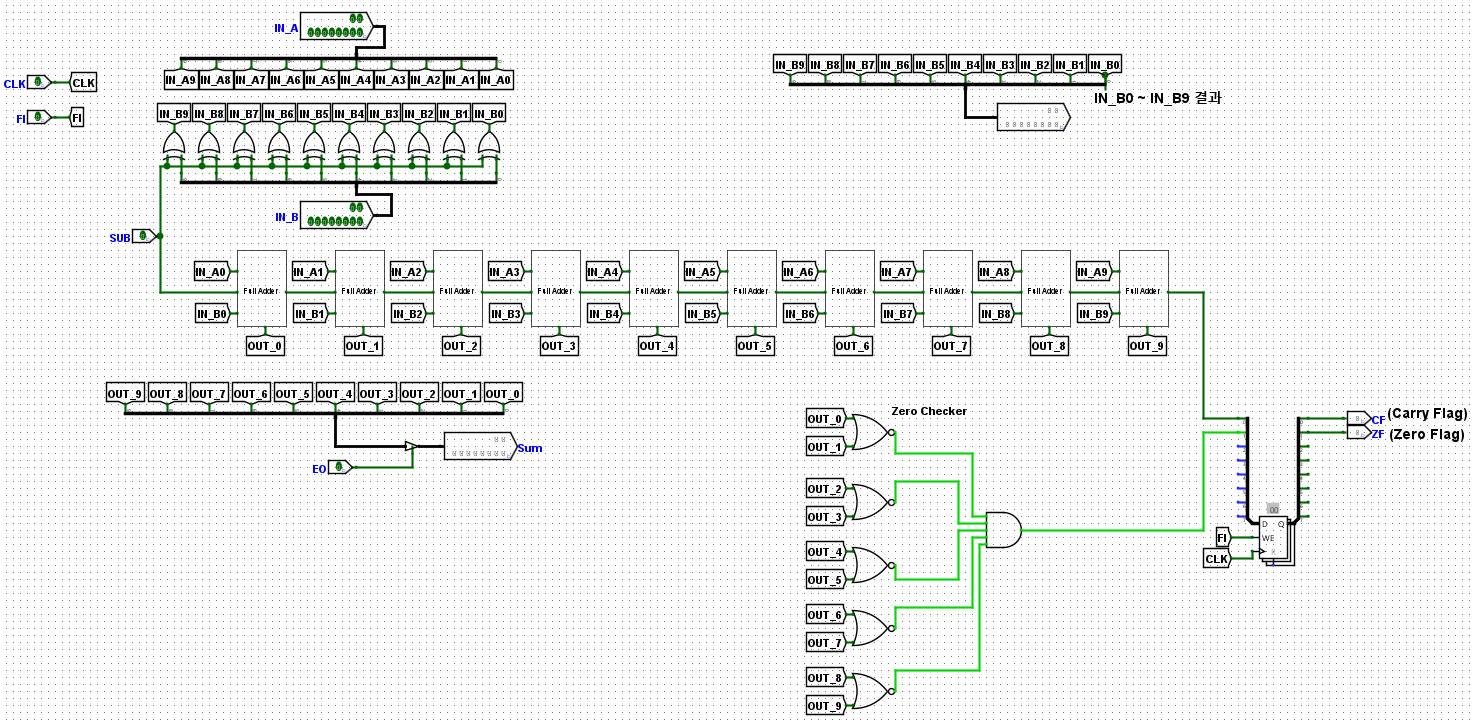Toggle the EO enable input pin
The width and height of the screenshot is (1475, 724).
[x=341, y=467]
